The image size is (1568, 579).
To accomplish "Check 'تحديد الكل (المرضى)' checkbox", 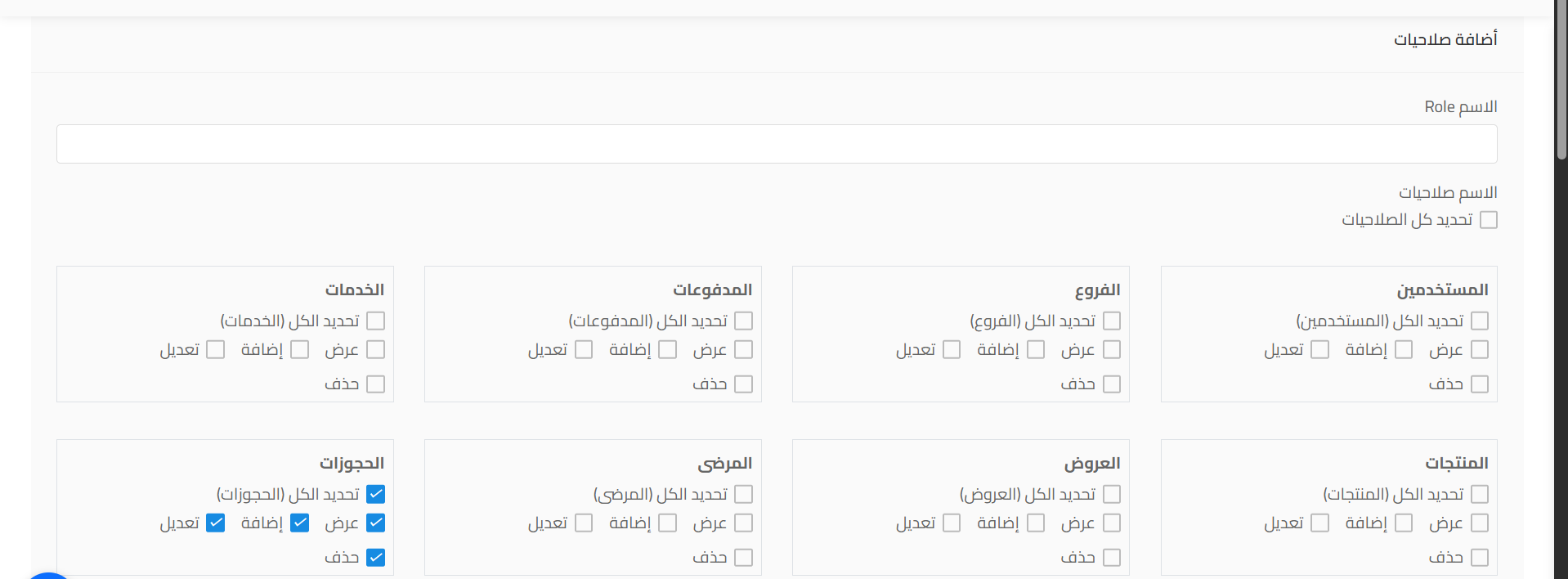I will 744,494.
